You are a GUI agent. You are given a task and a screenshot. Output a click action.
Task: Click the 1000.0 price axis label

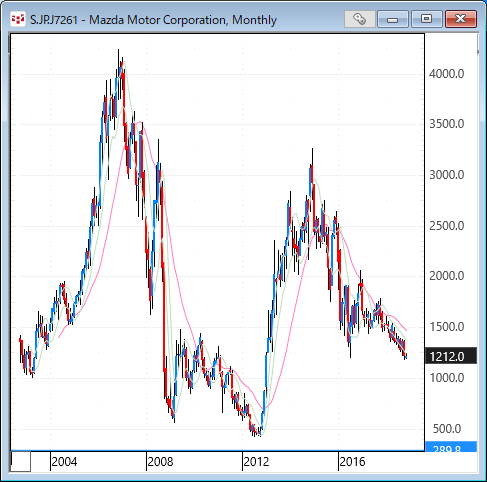tap(446, 378)
